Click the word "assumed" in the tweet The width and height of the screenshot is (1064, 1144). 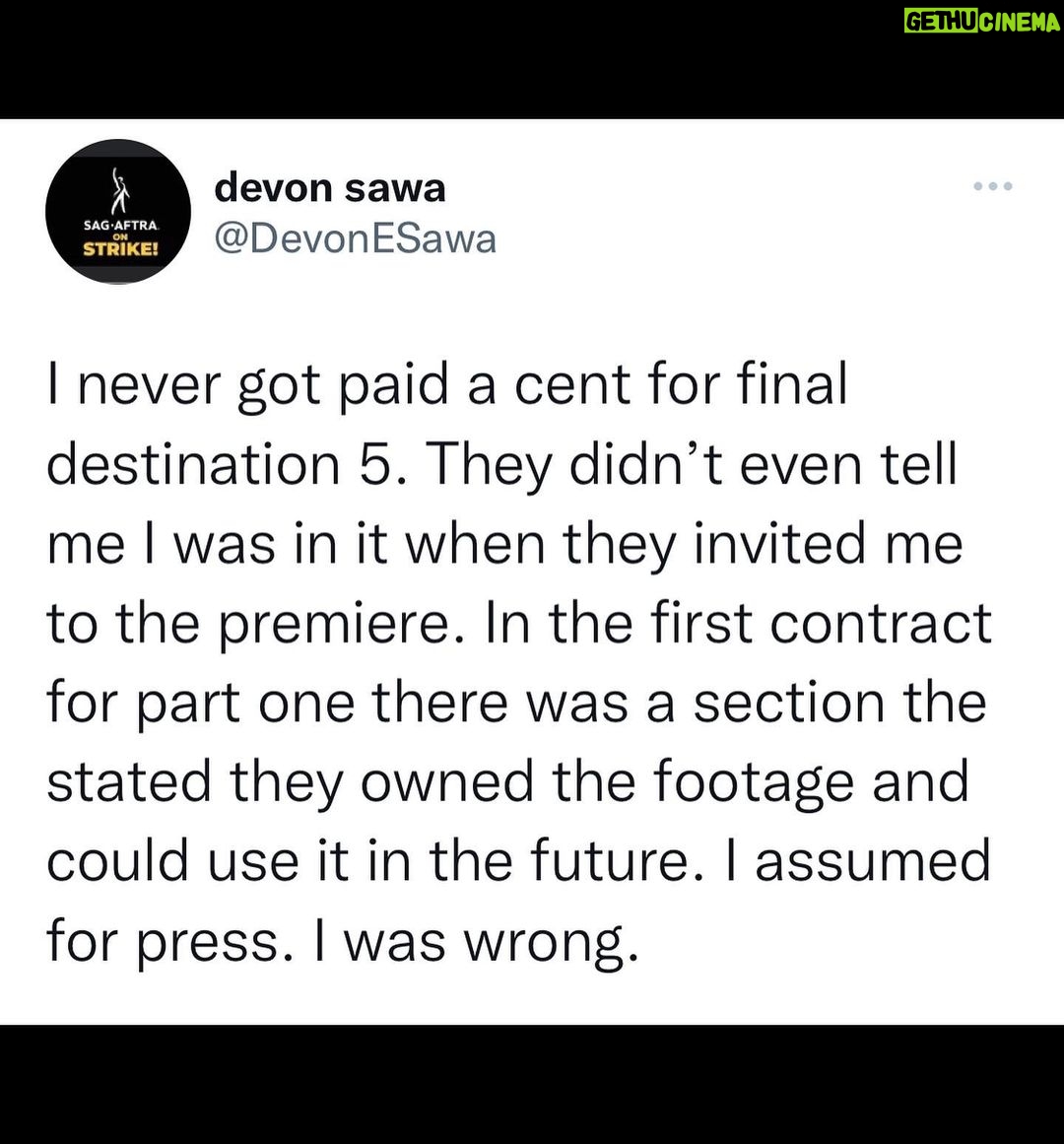click(x=872, y=861)
